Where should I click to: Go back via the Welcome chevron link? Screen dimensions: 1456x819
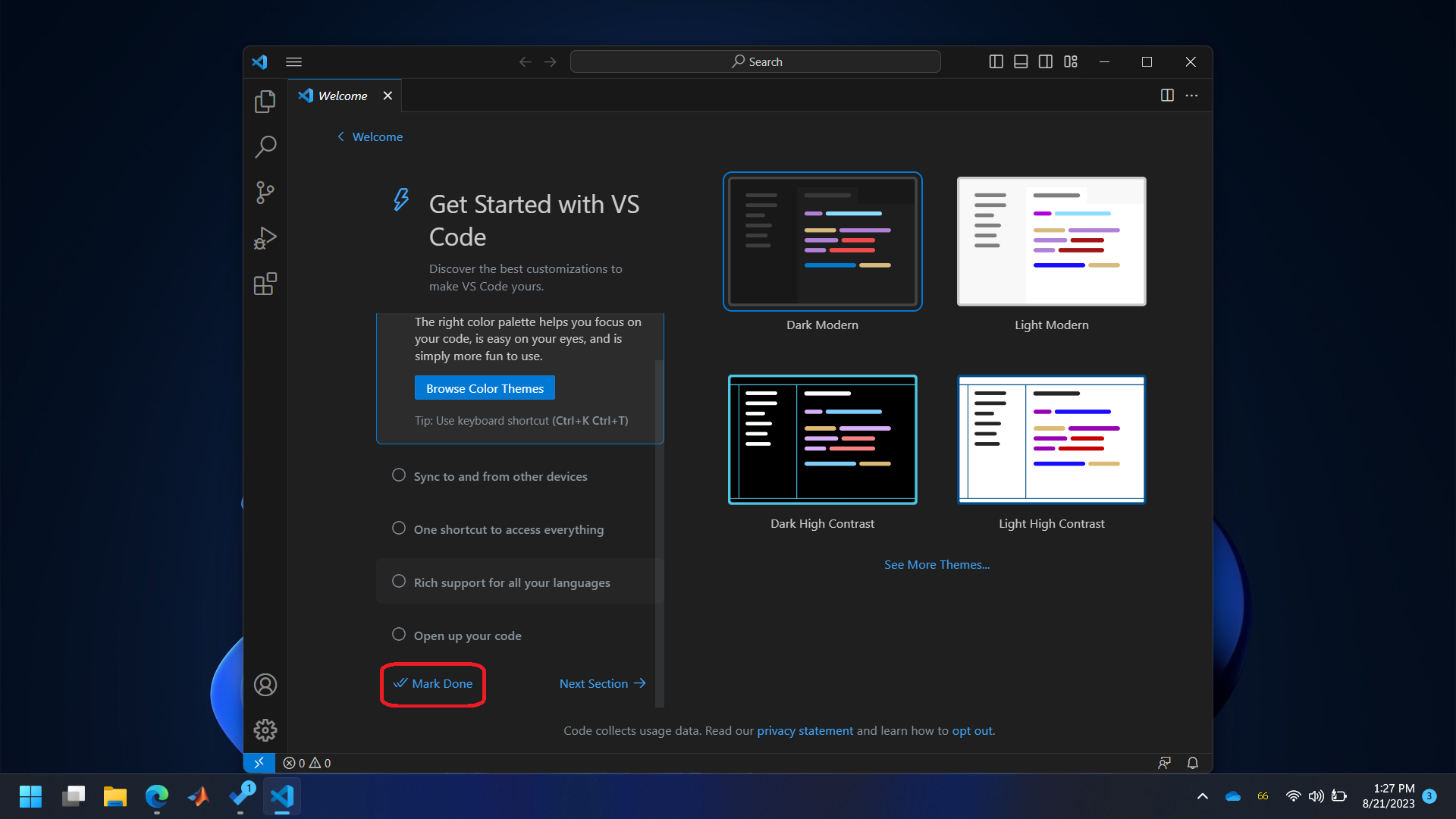tap(370, 136)
